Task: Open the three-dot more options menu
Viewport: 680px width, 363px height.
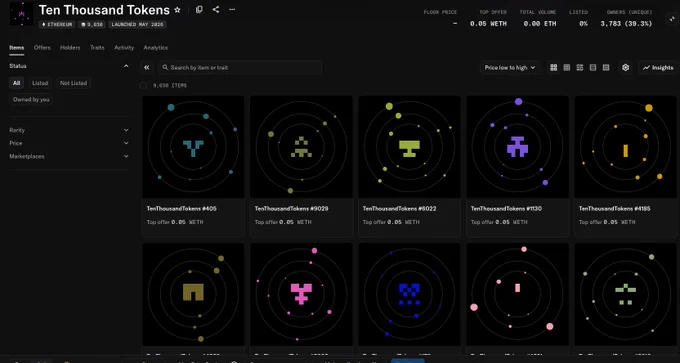Action: tap(232, 10)
